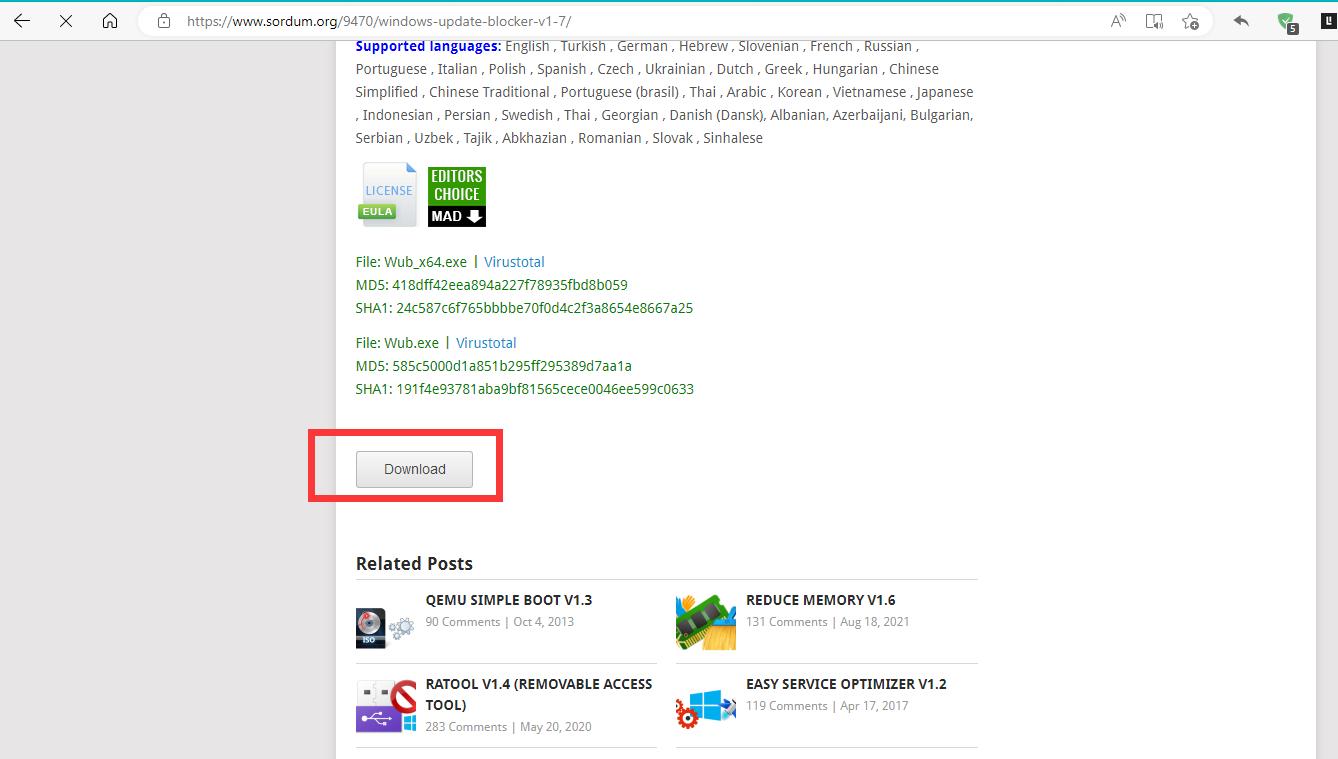This screenshot has height=759, width=1338.
Task: Go back using the browser back arrow
Action: click(x=22, y=21)
